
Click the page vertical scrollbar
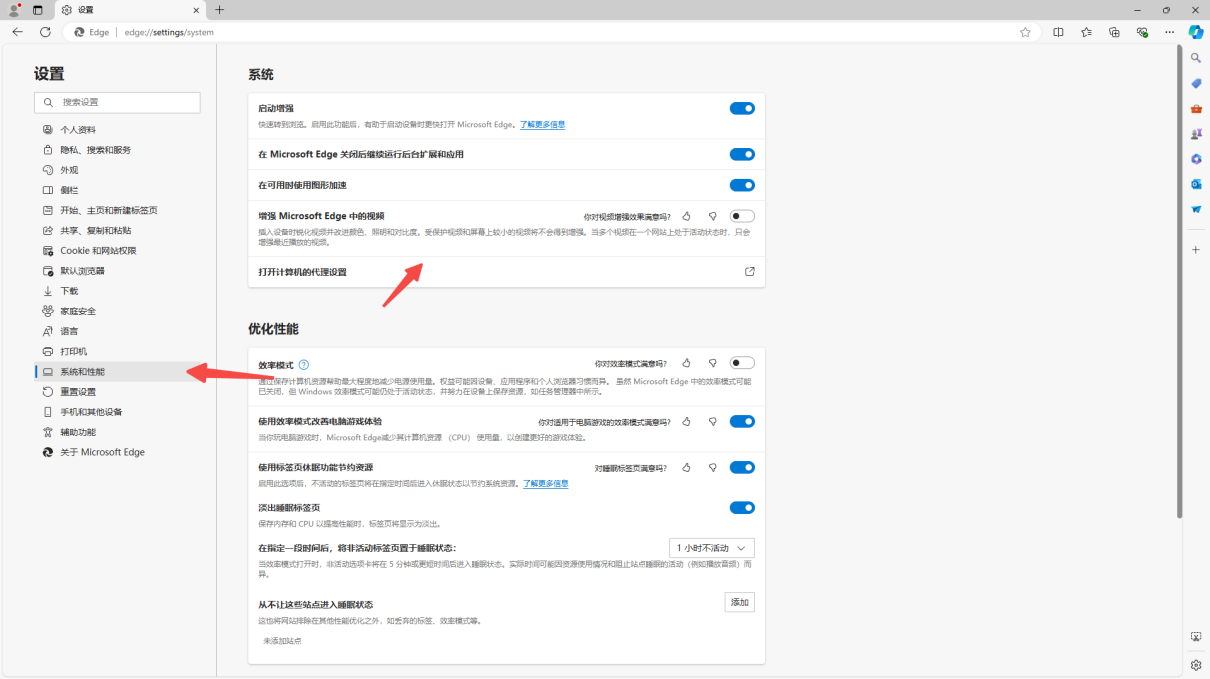[x=1180, y=281]
